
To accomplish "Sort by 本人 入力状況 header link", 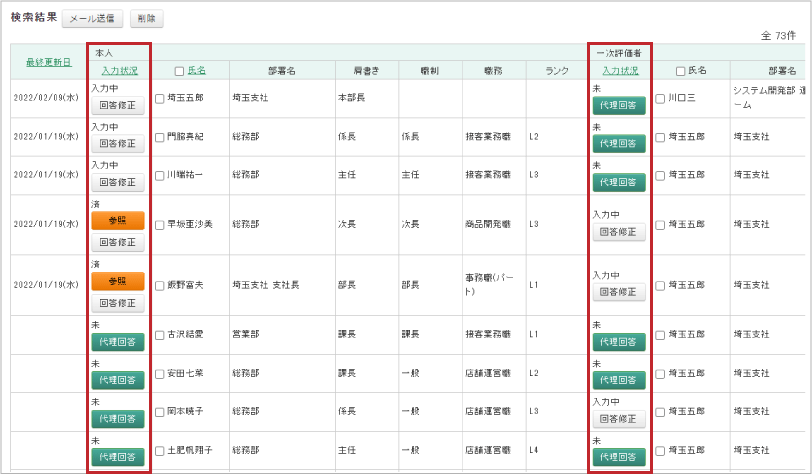I will pyautogui.click(x=120, y=71).
